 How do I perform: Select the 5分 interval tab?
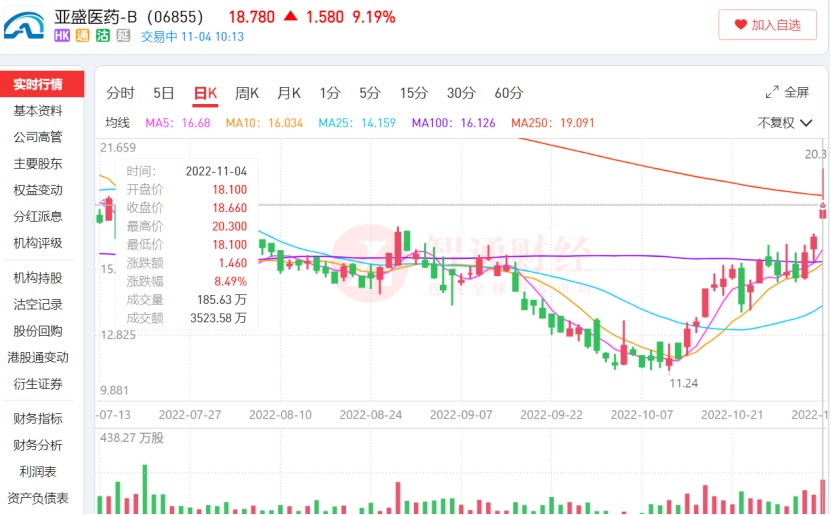tap(369, 93)
